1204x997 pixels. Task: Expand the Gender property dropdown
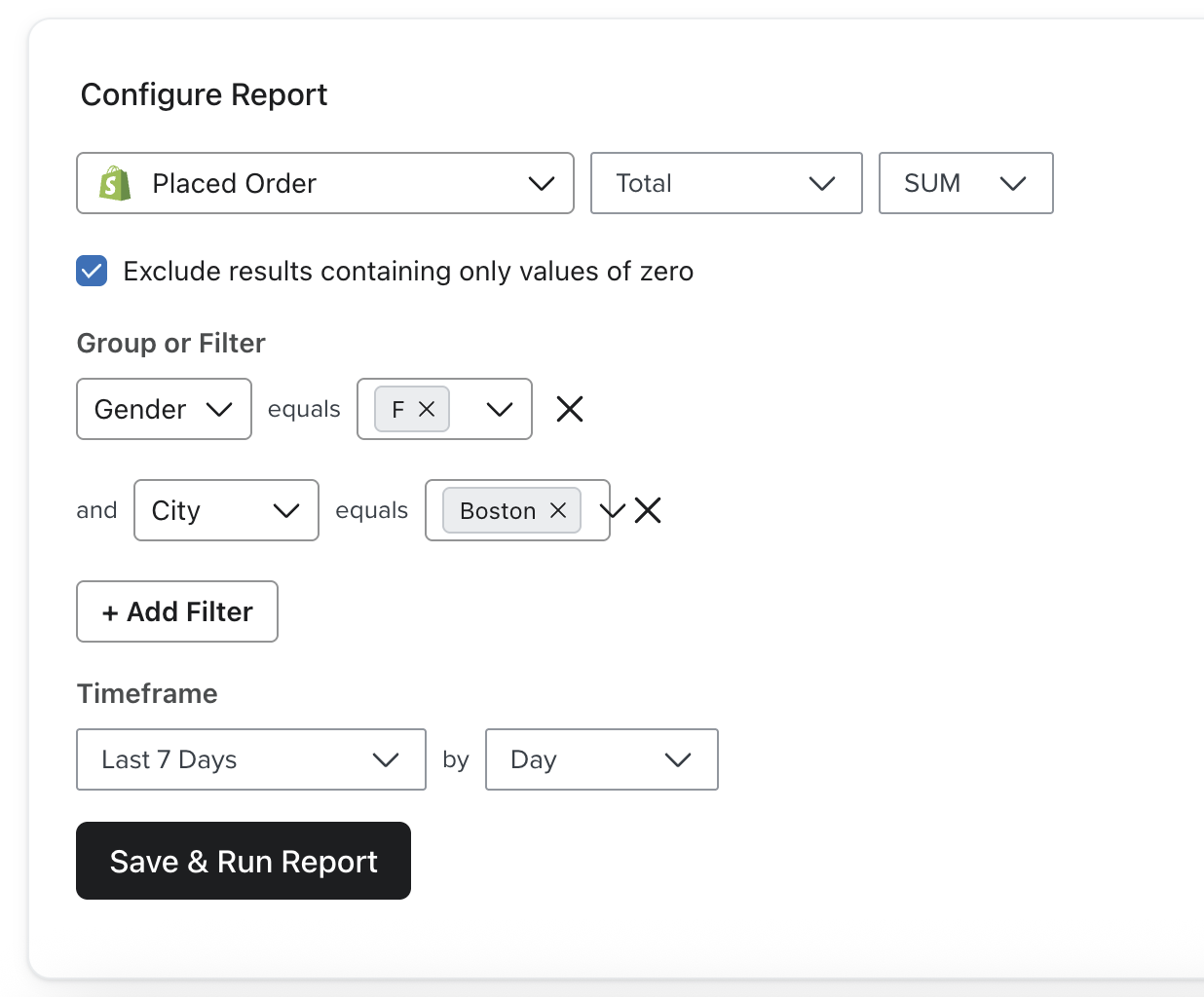(164, 410)
